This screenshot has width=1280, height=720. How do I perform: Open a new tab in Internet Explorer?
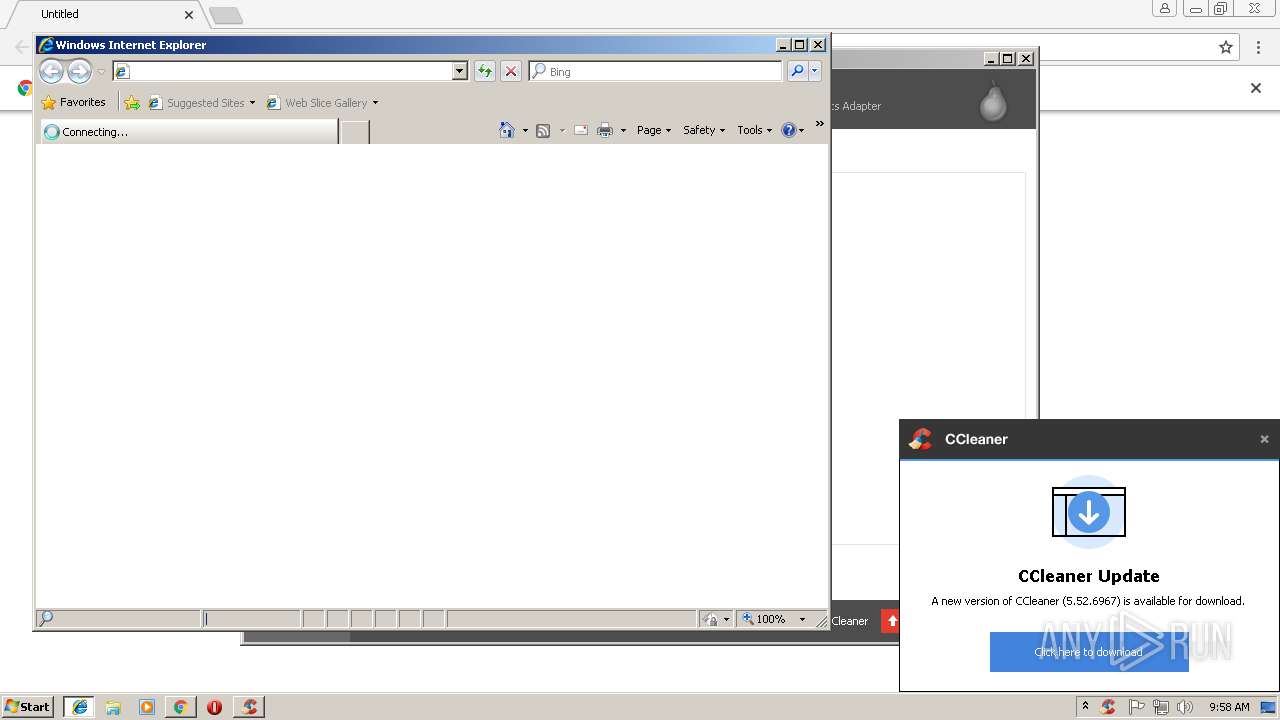click(355, 132)
